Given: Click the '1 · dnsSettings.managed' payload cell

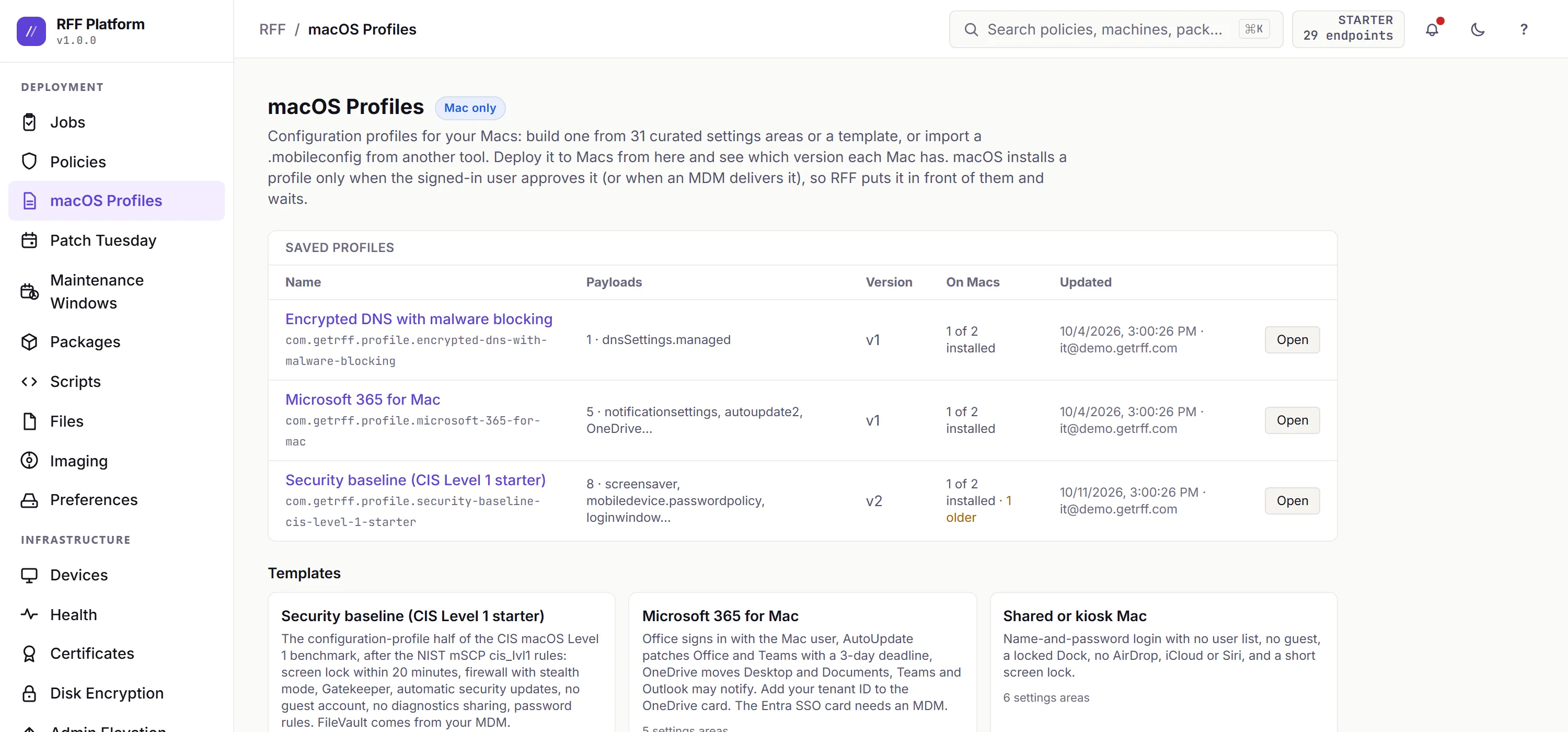Looking at the screenshot, I should pyautogui.click(x=658, y=340).
